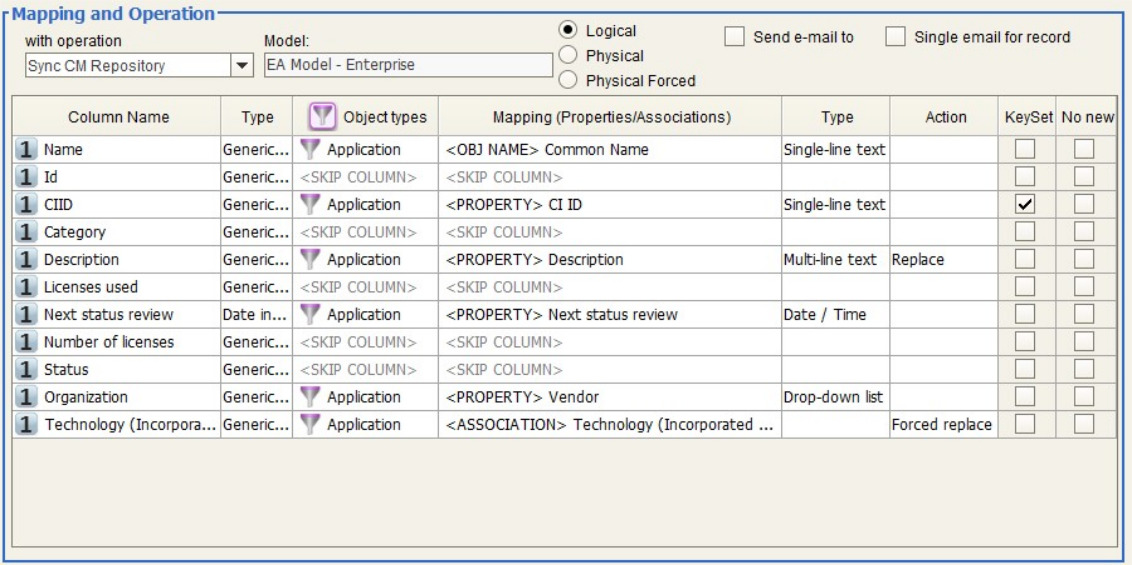Select the Physical radio button
This screenshot has height=565, width=1132.
tap(568, 56)
